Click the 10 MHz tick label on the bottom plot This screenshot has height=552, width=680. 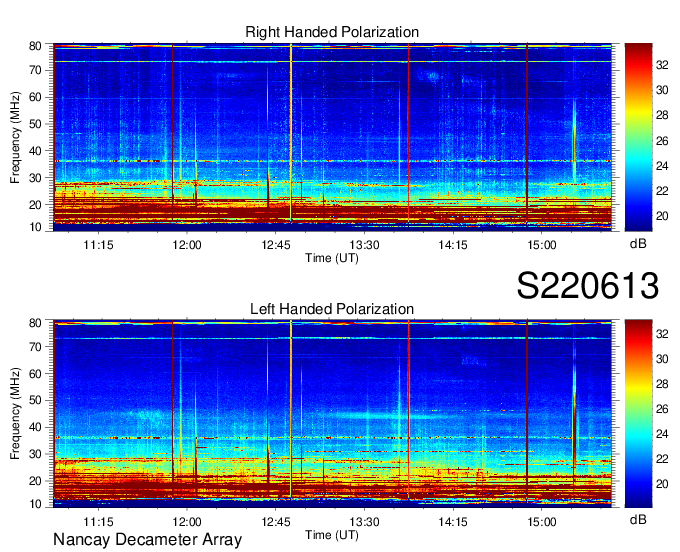pyautogui.click(x=35, y=504)
